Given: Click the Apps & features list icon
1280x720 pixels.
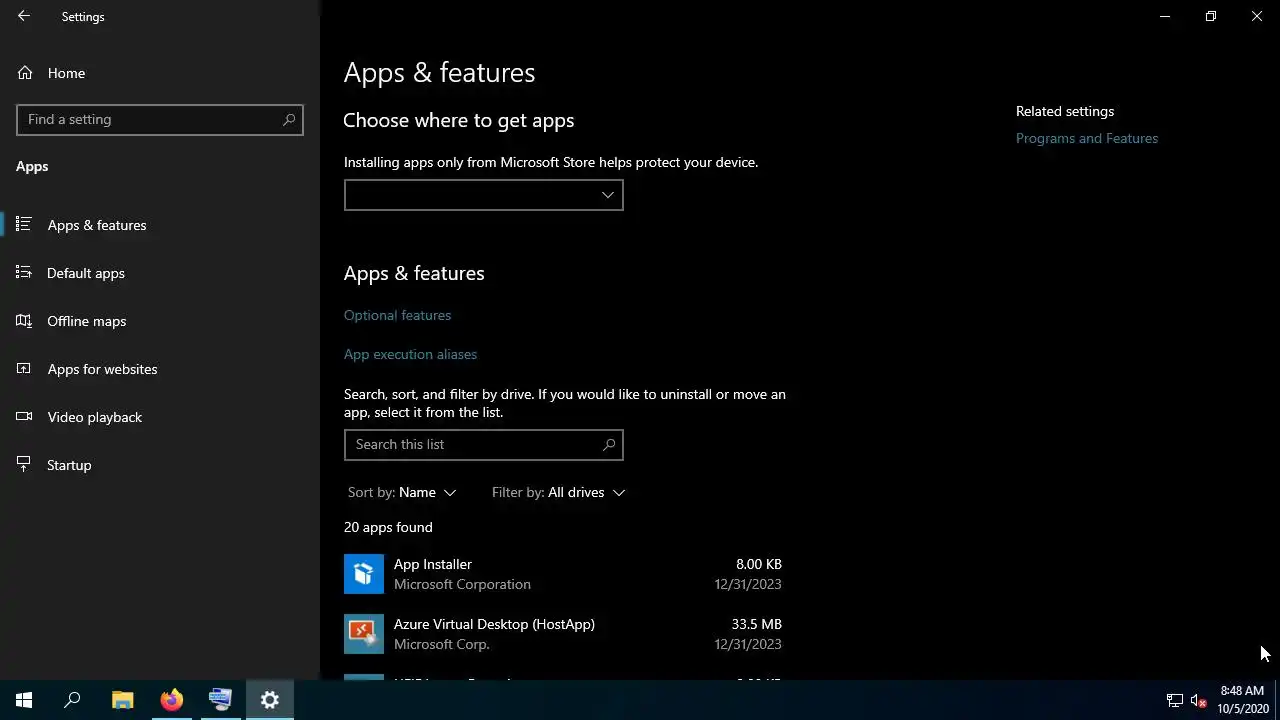Looking at the screenshot, I should click(24, 225).
